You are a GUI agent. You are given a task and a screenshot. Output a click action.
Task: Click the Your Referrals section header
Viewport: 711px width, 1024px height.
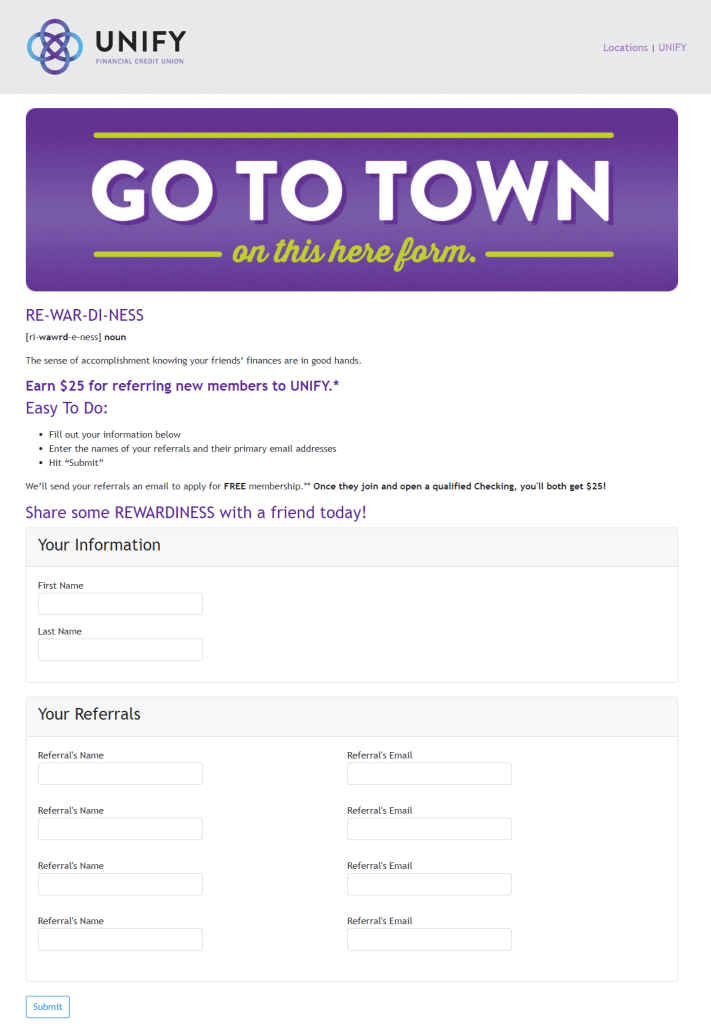coord(88,715)
